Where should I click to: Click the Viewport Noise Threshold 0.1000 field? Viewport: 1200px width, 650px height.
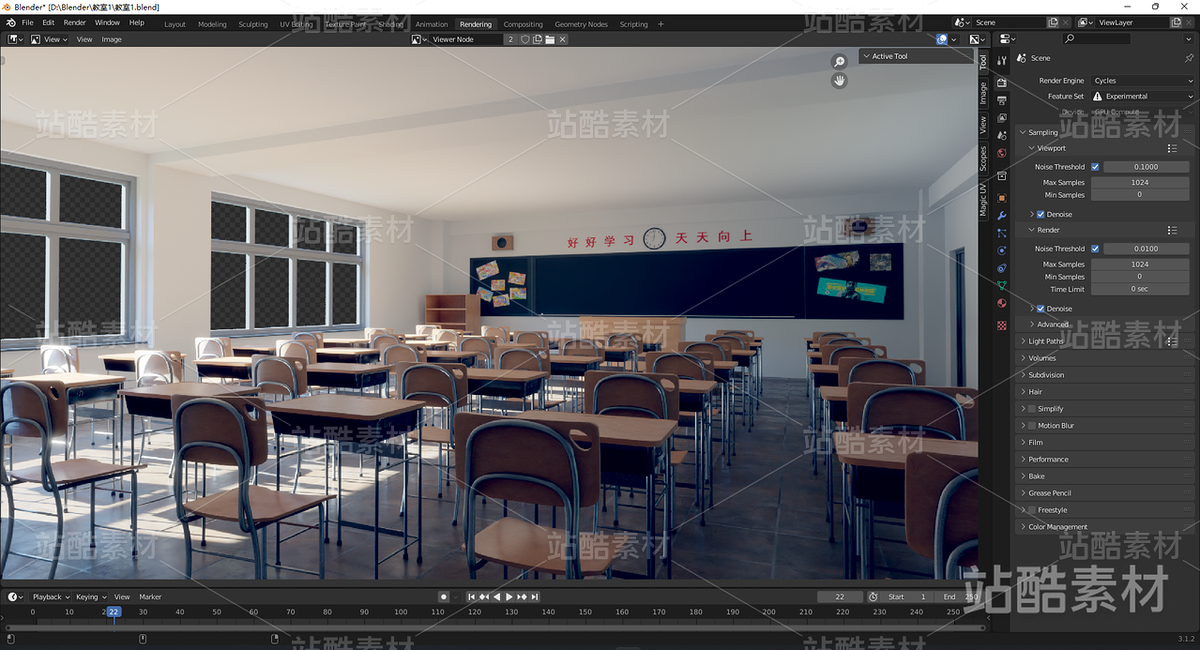pos(1146,167)
